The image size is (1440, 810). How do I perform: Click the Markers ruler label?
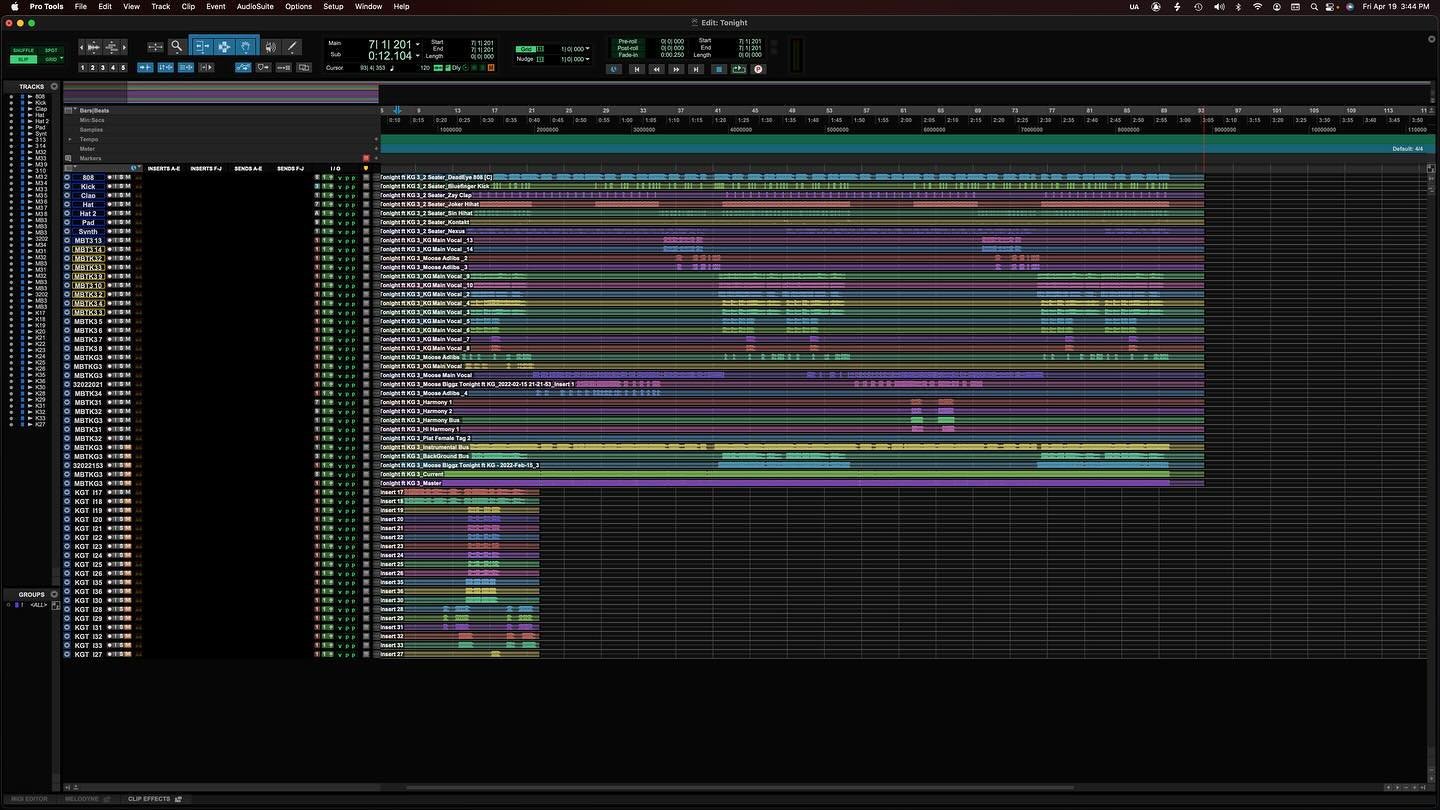[x=90, y=158]
